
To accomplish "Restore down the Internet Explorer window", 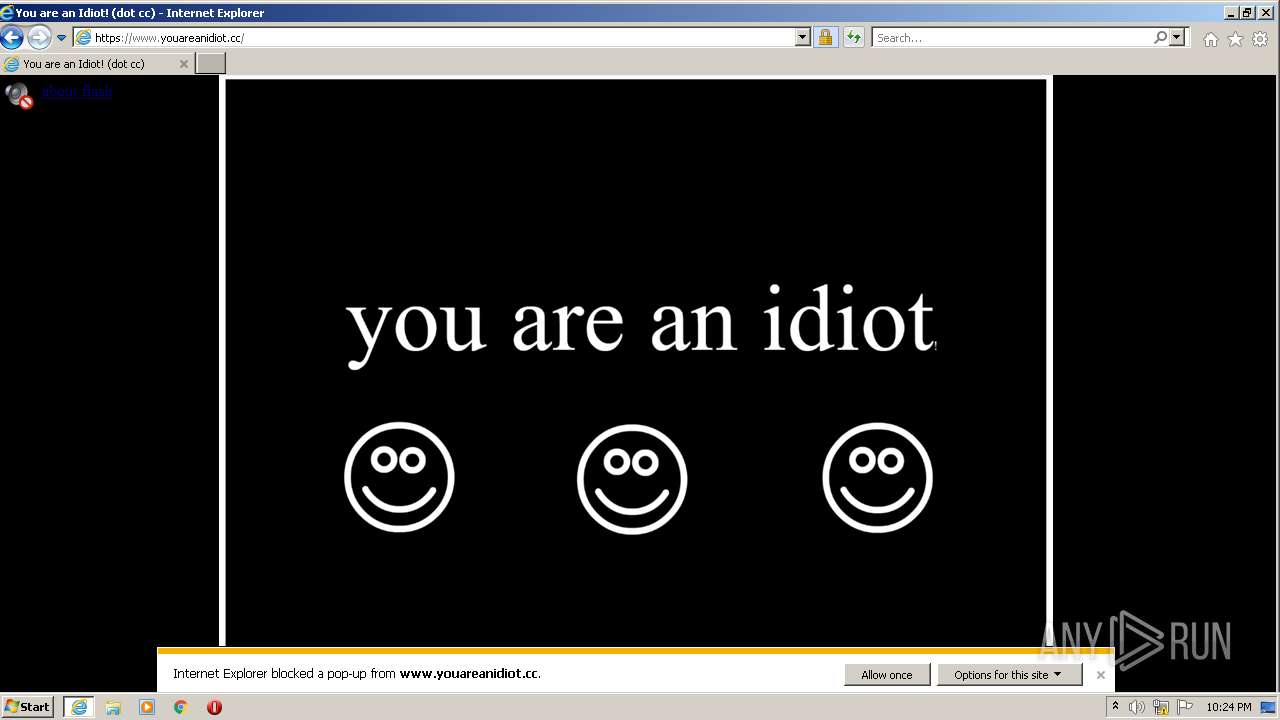I will tap(1246, 13).
